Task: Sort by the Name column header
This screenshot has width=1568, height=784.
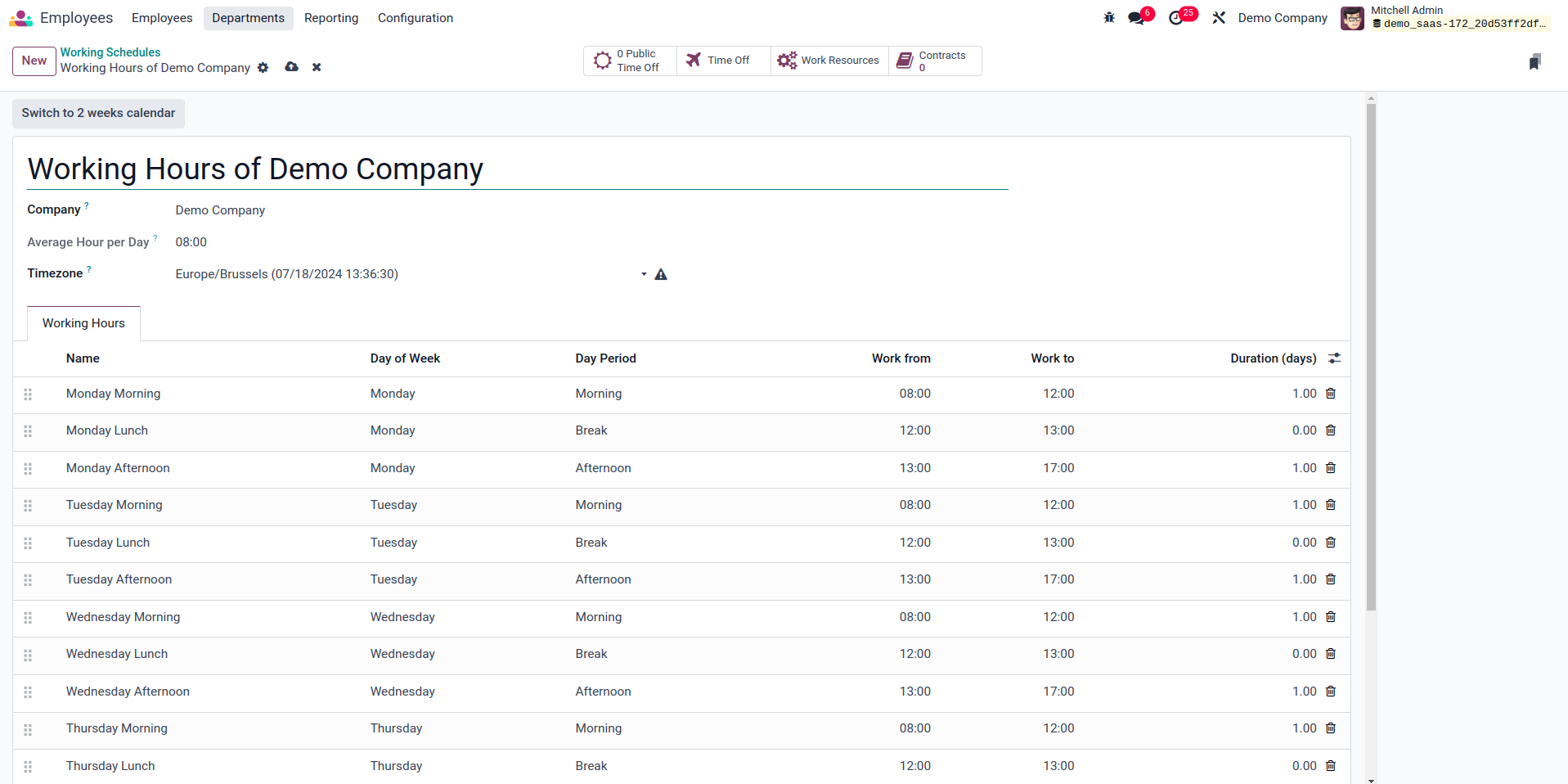Action: coord(83,358)
